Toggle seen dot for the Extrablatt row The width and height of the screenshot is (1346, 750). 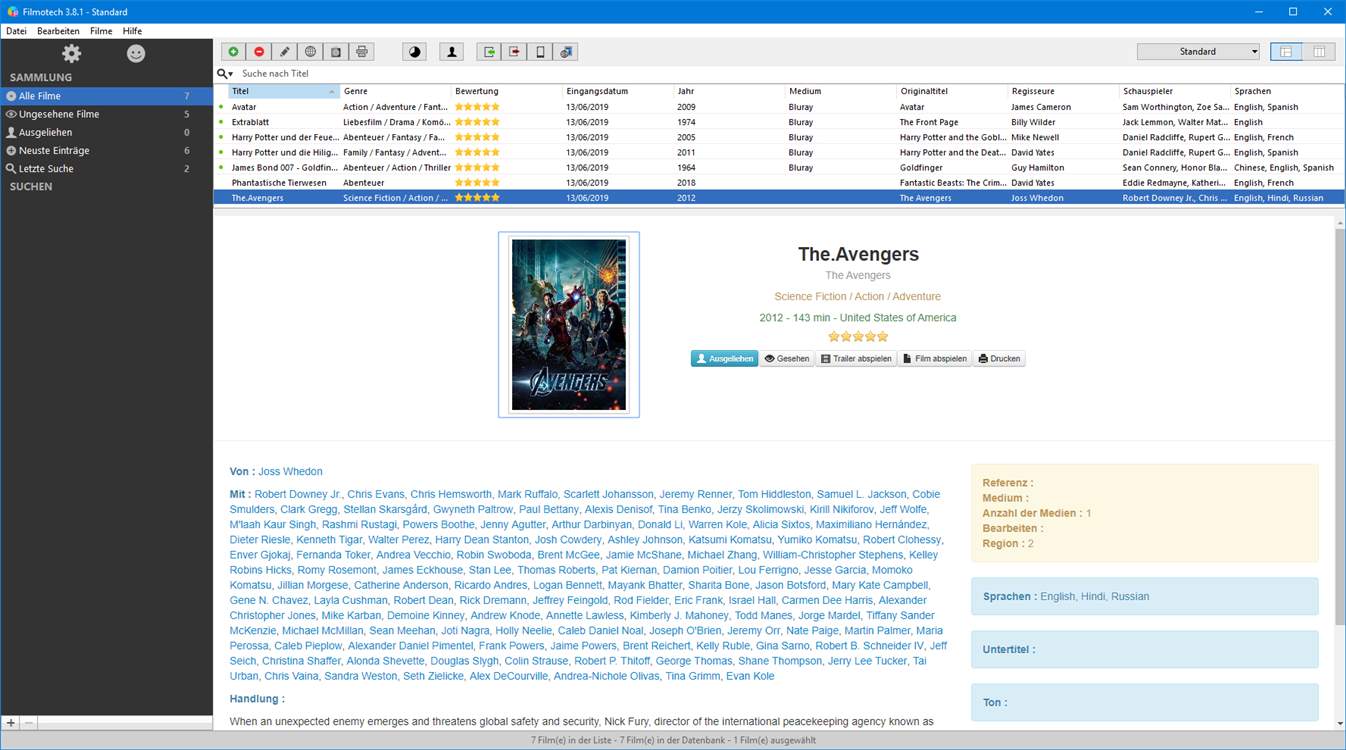coord(221,122)
